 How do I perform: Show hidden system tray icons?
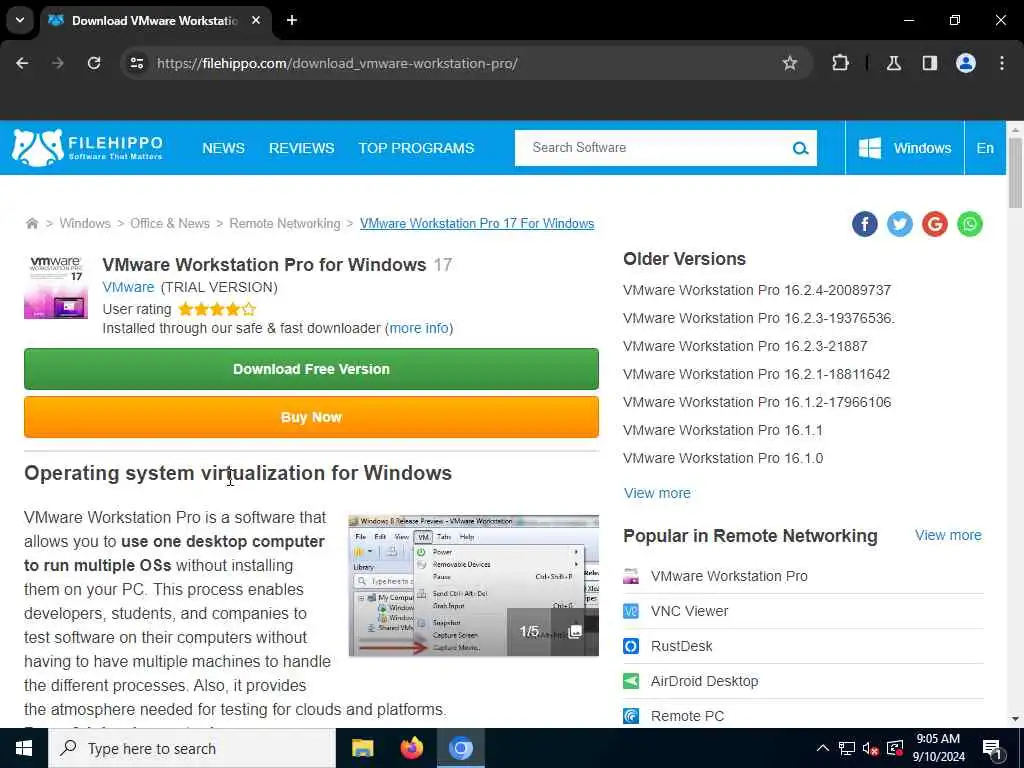pyautogui.click(x=823, y=748)
